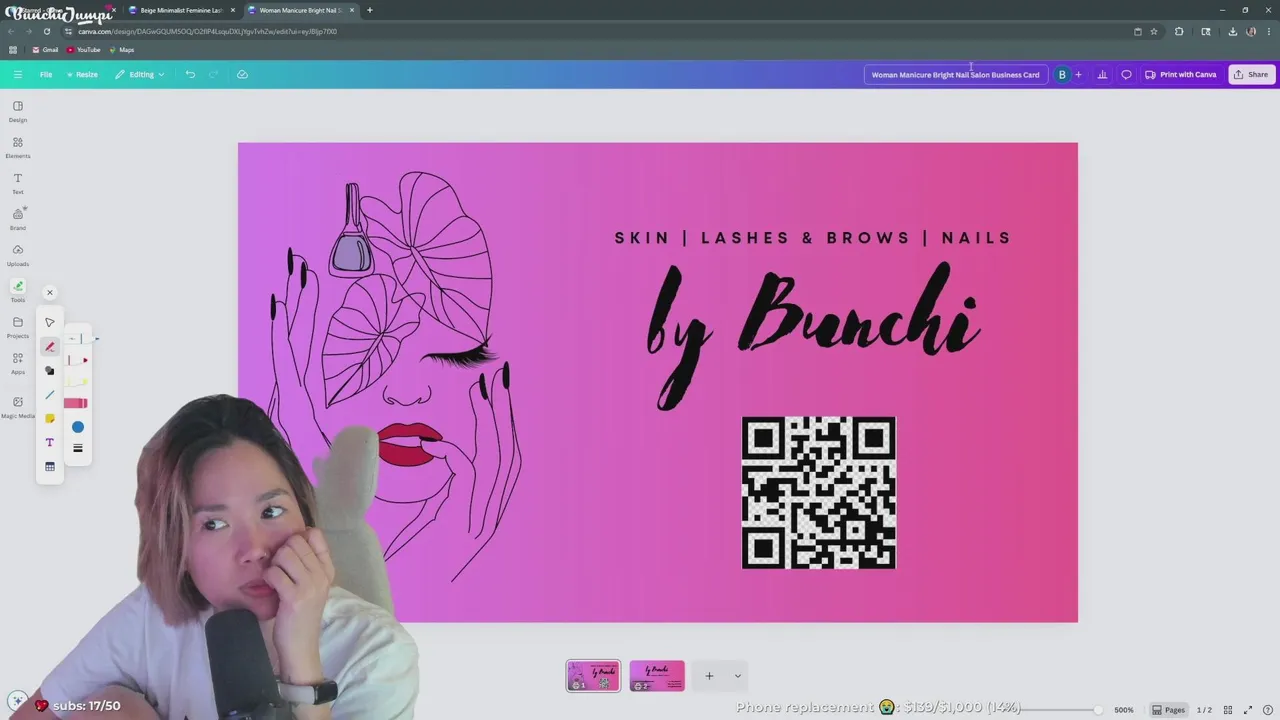Image resolution: width=1280 pixels, height=720 pixels.
Task: Select page 1 thumbnail
Action: pyautogui.click(x=593, y=676)
